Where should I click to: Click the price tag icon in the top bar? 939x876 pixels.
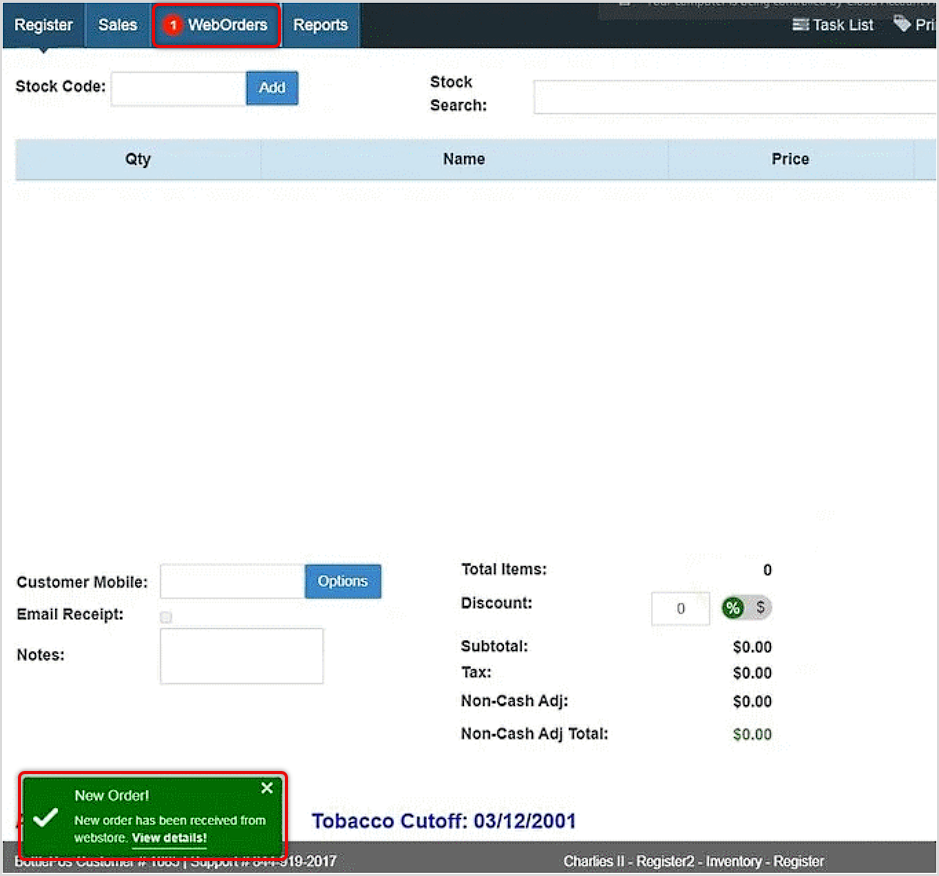[903, 25]
